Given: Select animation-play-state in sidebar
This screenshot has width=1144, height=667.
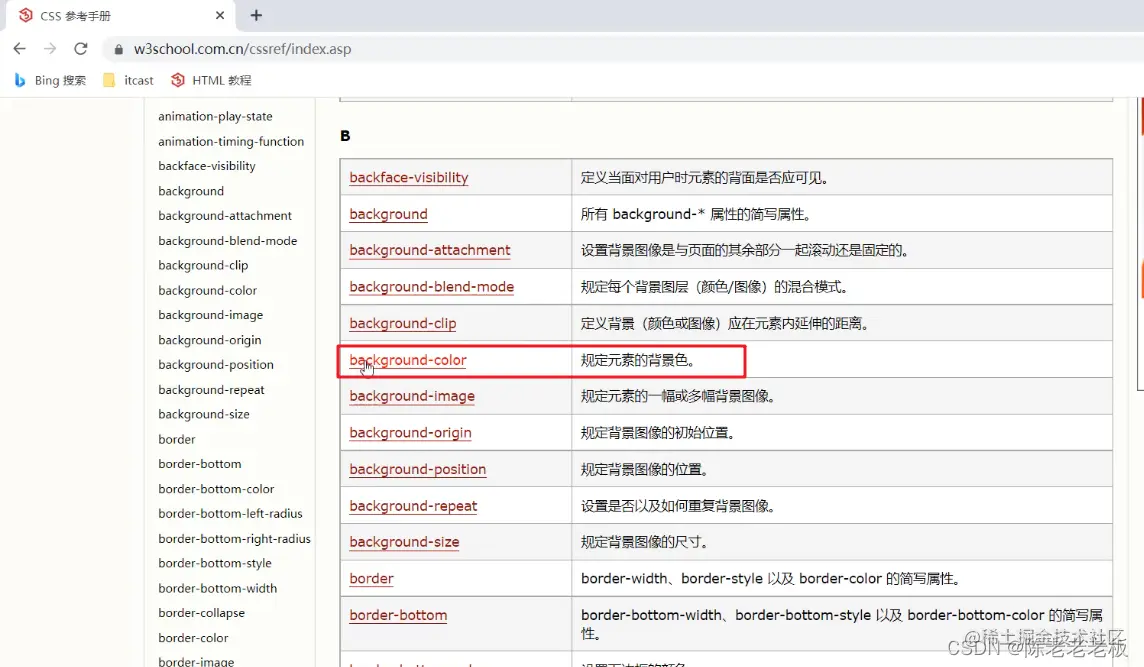Looking at the screenshot, I should [x=215, y=116].
